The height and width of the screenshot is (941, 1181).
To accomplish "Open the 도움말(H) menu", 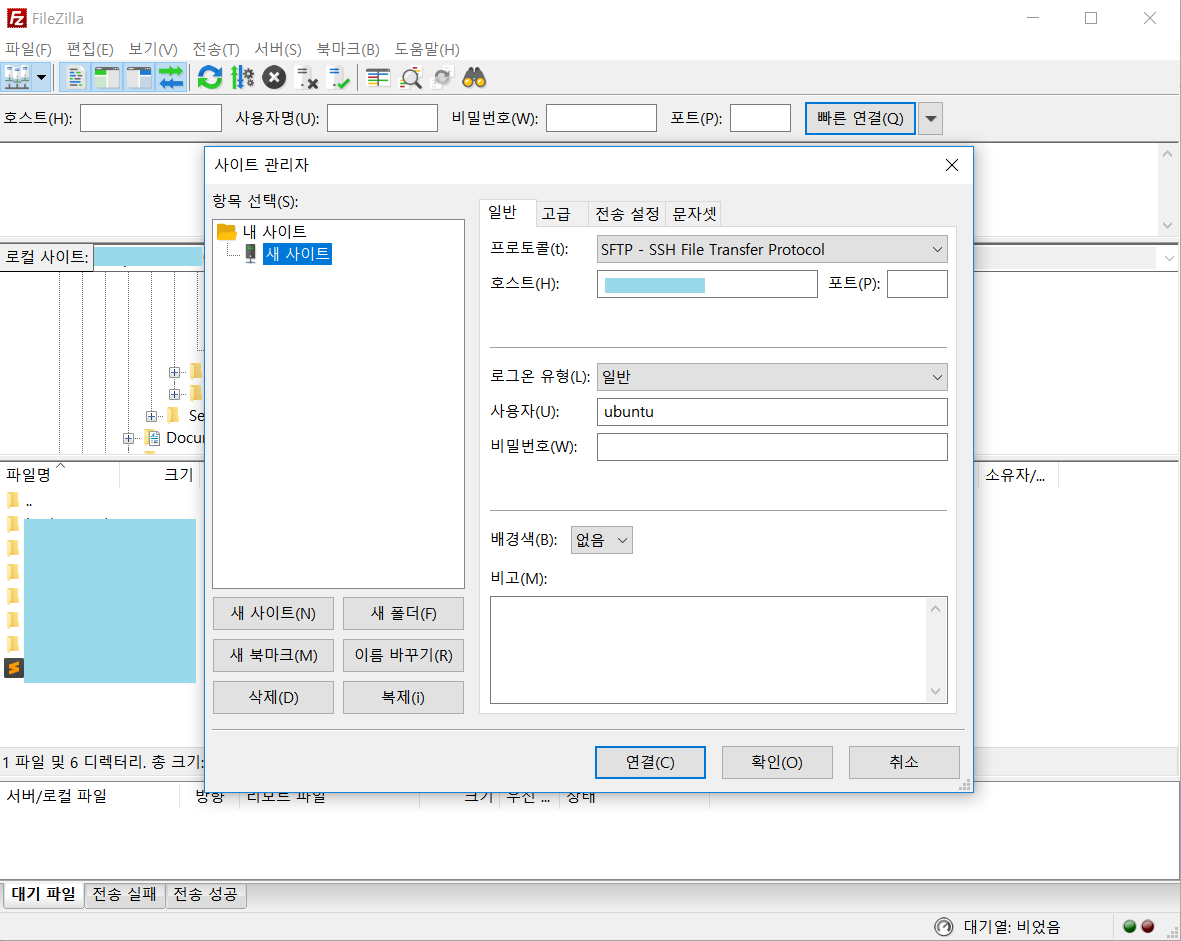I will pyautogui.click(x=426, y=49).
